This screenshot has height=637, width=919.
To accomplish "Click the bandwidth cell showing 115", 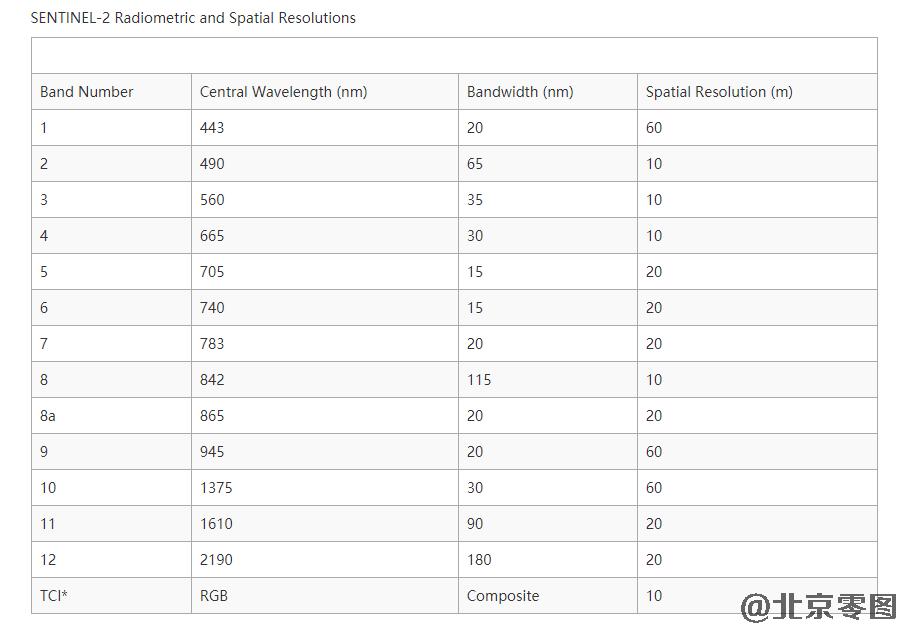I will (479, 380).
